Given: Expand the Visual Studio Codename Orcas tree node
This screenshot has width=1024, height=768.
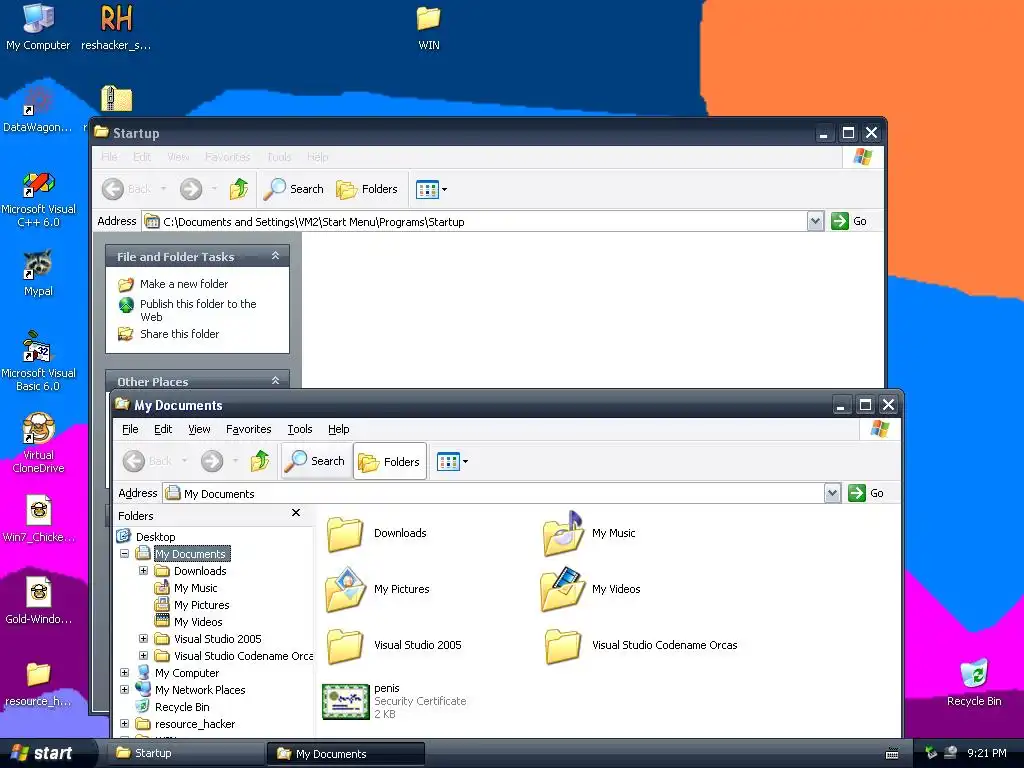Looking at the screenshot, I should 144,656.
